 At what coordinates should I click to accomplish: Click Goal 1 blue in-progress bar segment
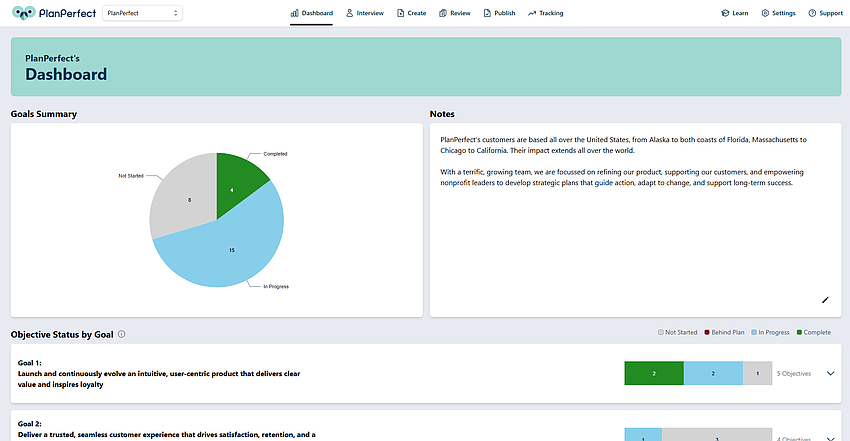713,373
